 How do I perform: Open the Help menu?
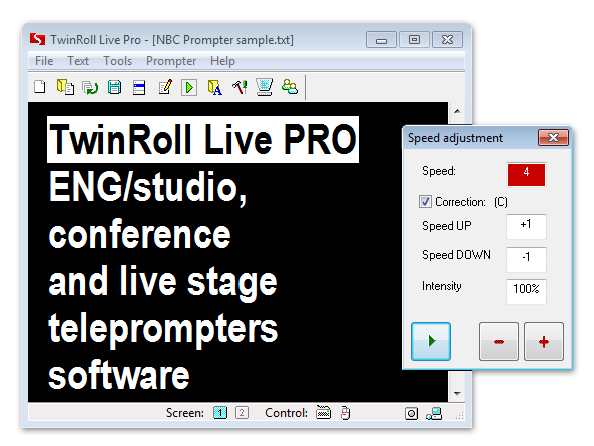(x=222, y=61)
